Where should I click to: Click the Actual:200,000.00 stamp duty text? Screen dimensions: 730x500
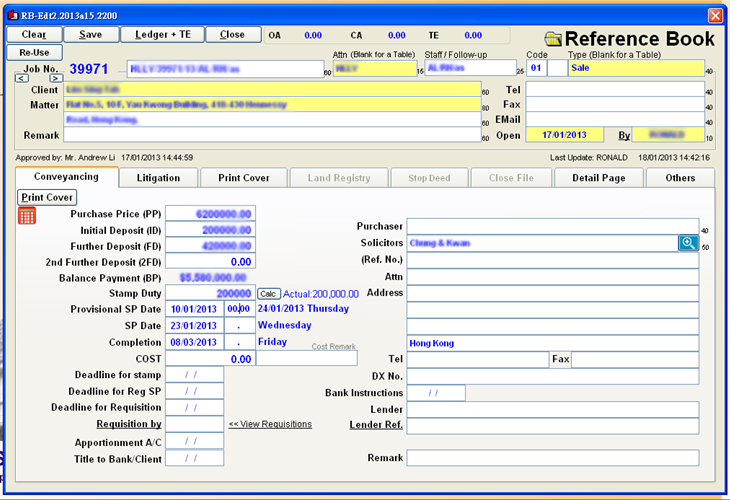tap(321, 294)
